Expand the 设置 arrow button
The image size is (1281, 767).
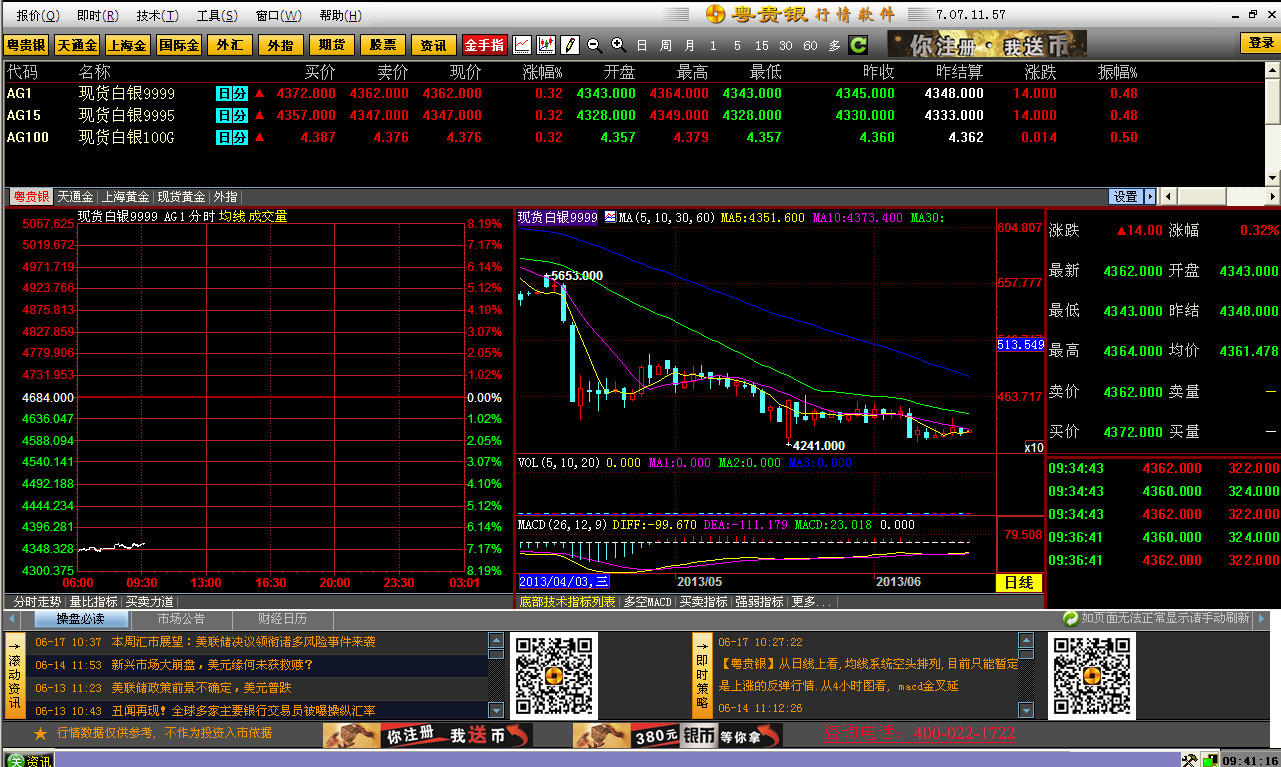click(x=1150, y=197)
